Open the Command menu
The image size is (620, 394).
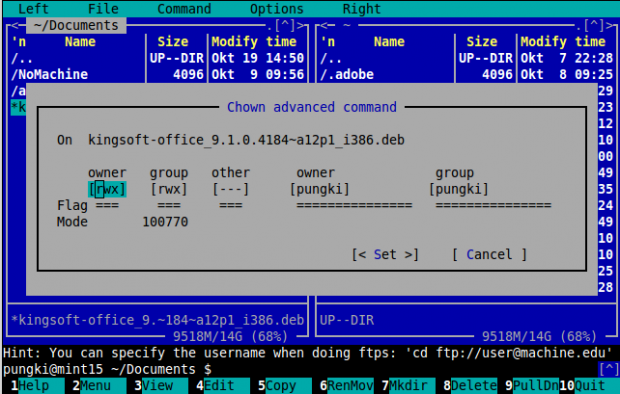[x=184, y=9]
